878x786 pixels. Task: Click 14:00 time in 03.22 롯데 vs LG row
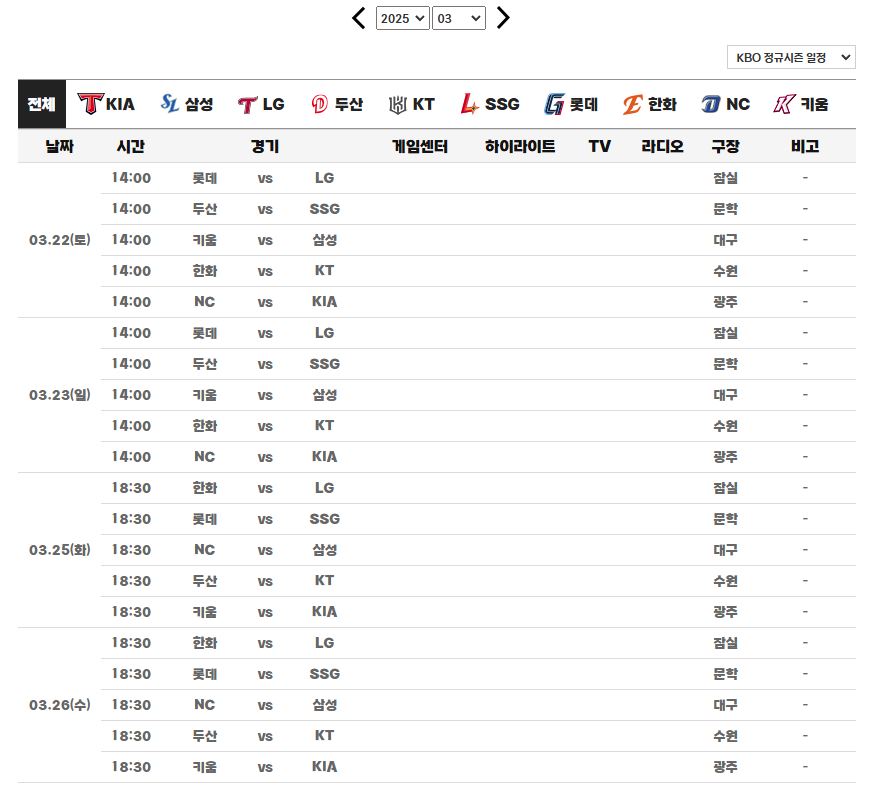[131, 178]
